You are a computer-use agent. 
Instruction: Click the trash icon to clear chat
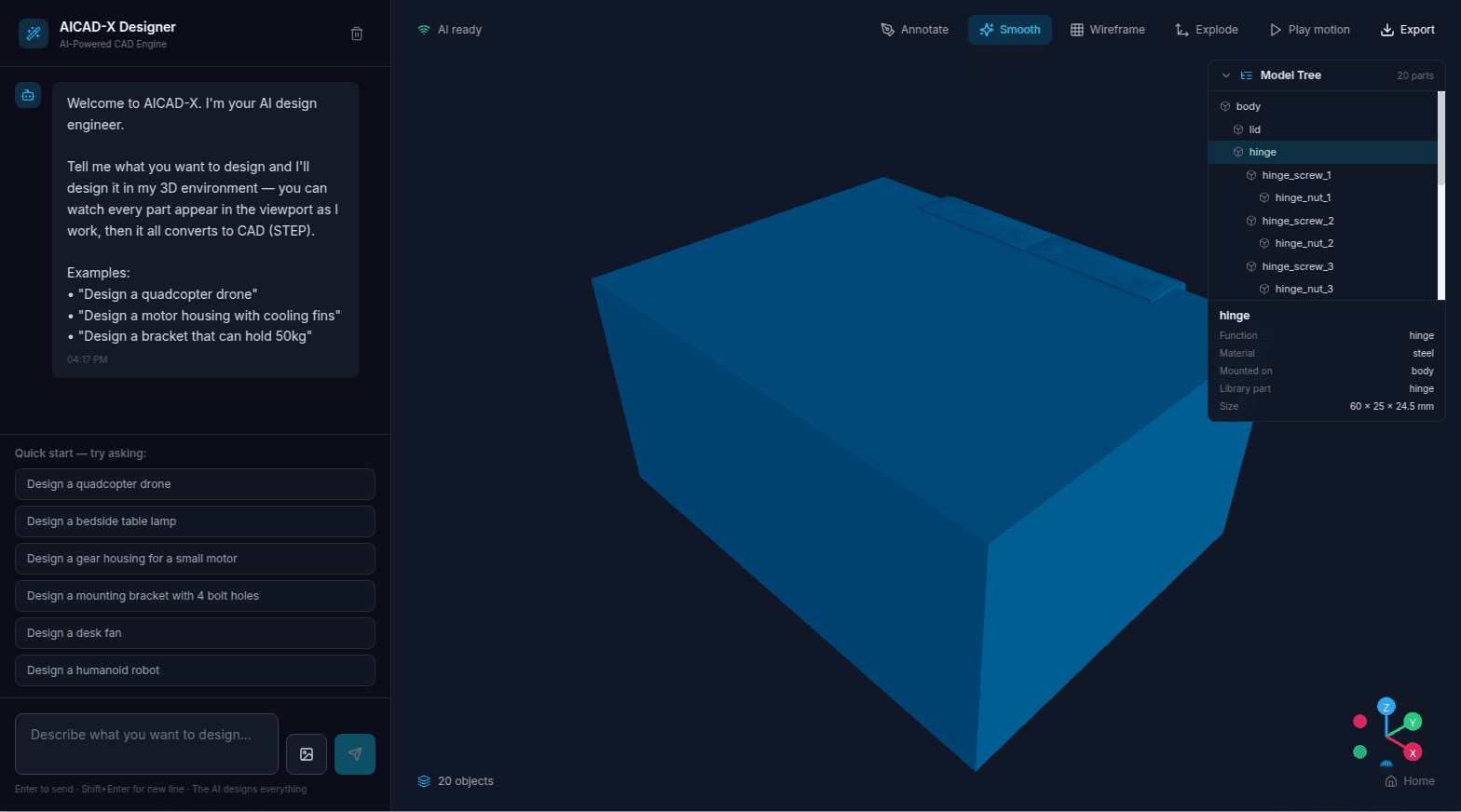pyautogui.click(x=357, y=34)
